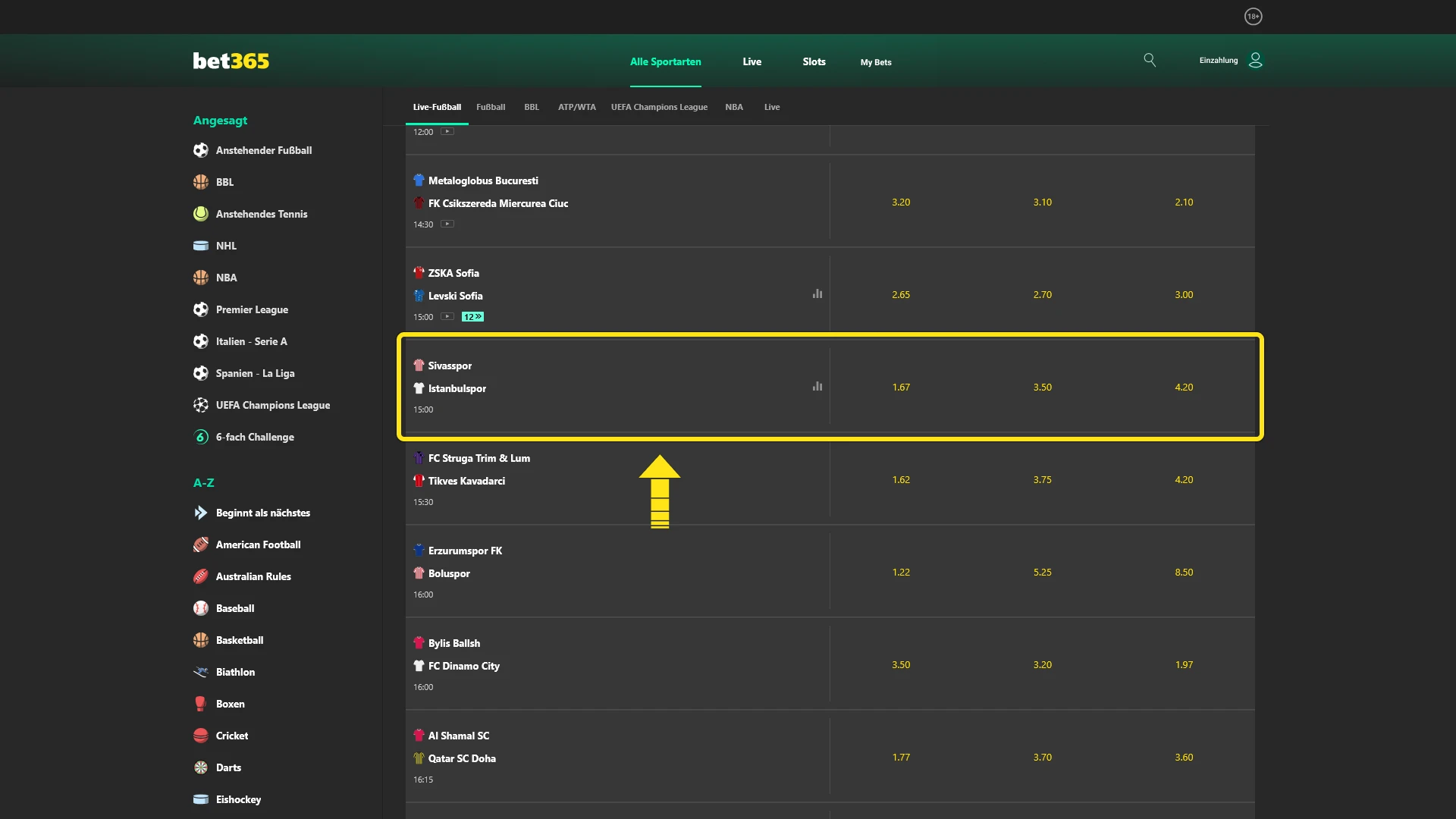Play the video icon next to 12:00
The width and height of the screenshot is (1456, 819).
tap(447, 131)
